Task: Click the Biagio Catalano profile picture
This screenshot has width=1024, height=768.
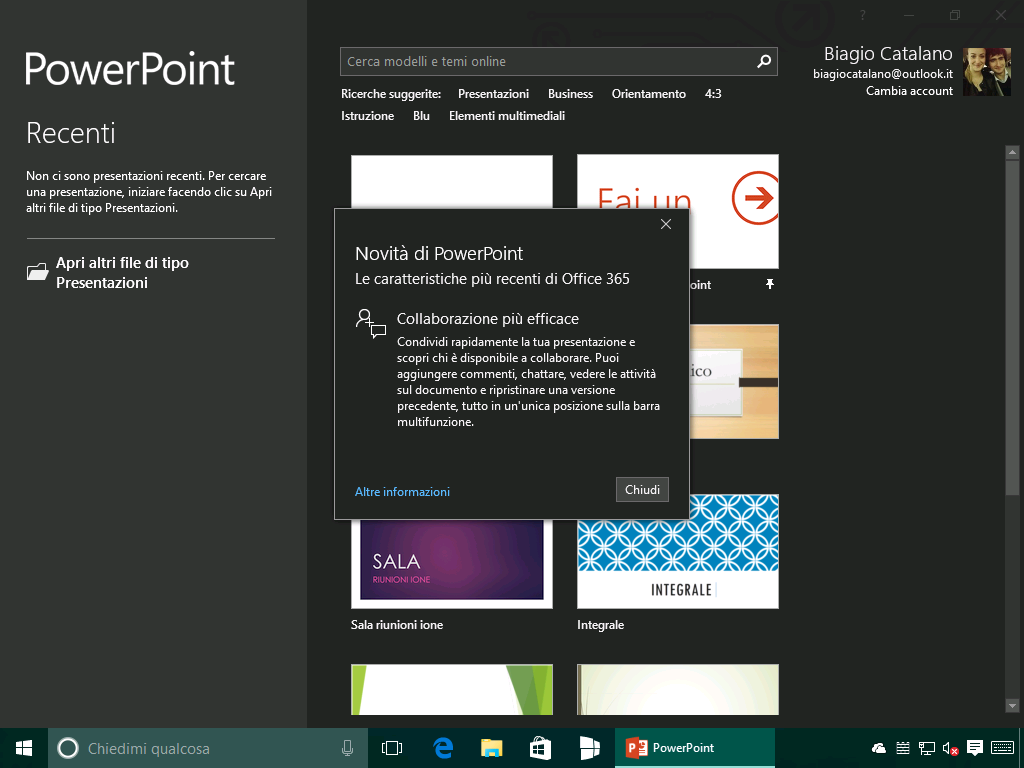Action: tap(986, 72)
